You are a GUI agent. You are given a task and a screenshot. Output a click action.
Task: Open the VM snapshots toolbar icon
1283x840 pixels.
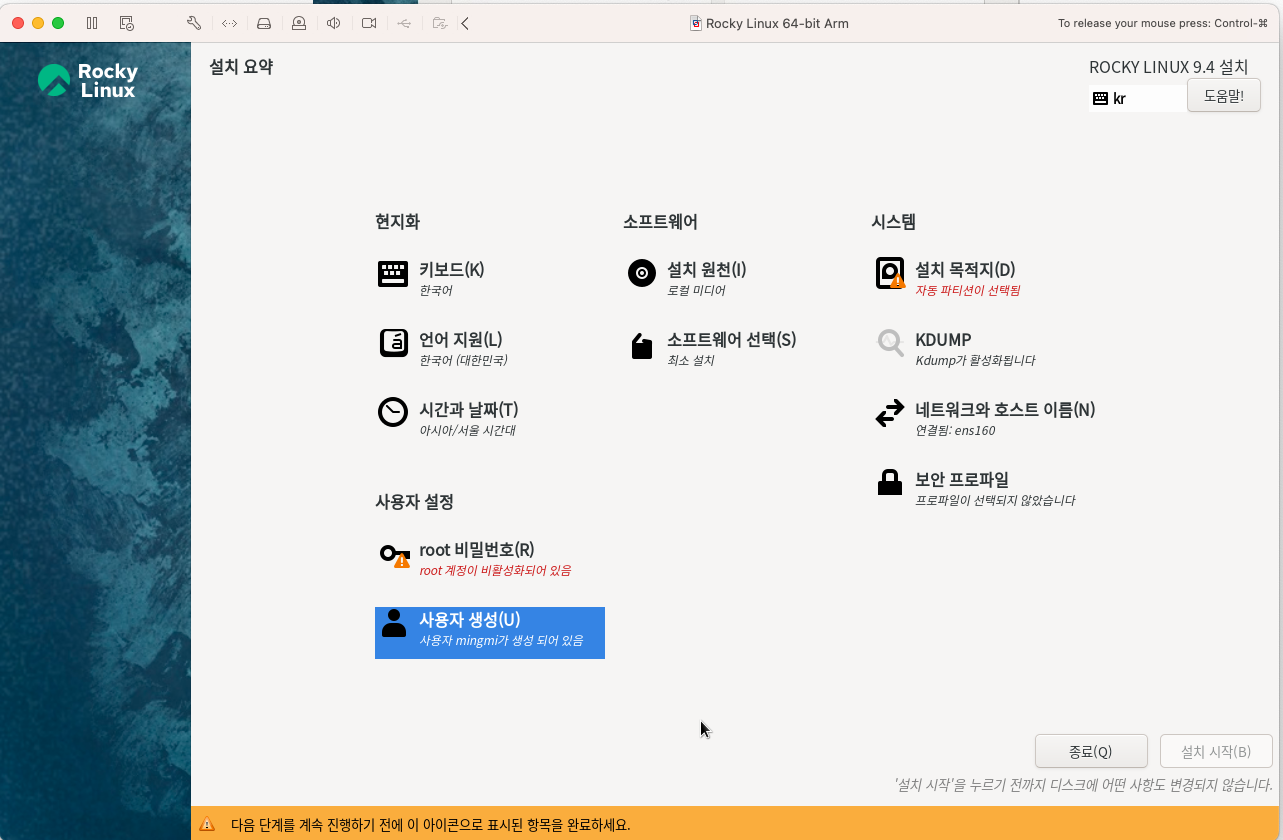click(126, 23)
